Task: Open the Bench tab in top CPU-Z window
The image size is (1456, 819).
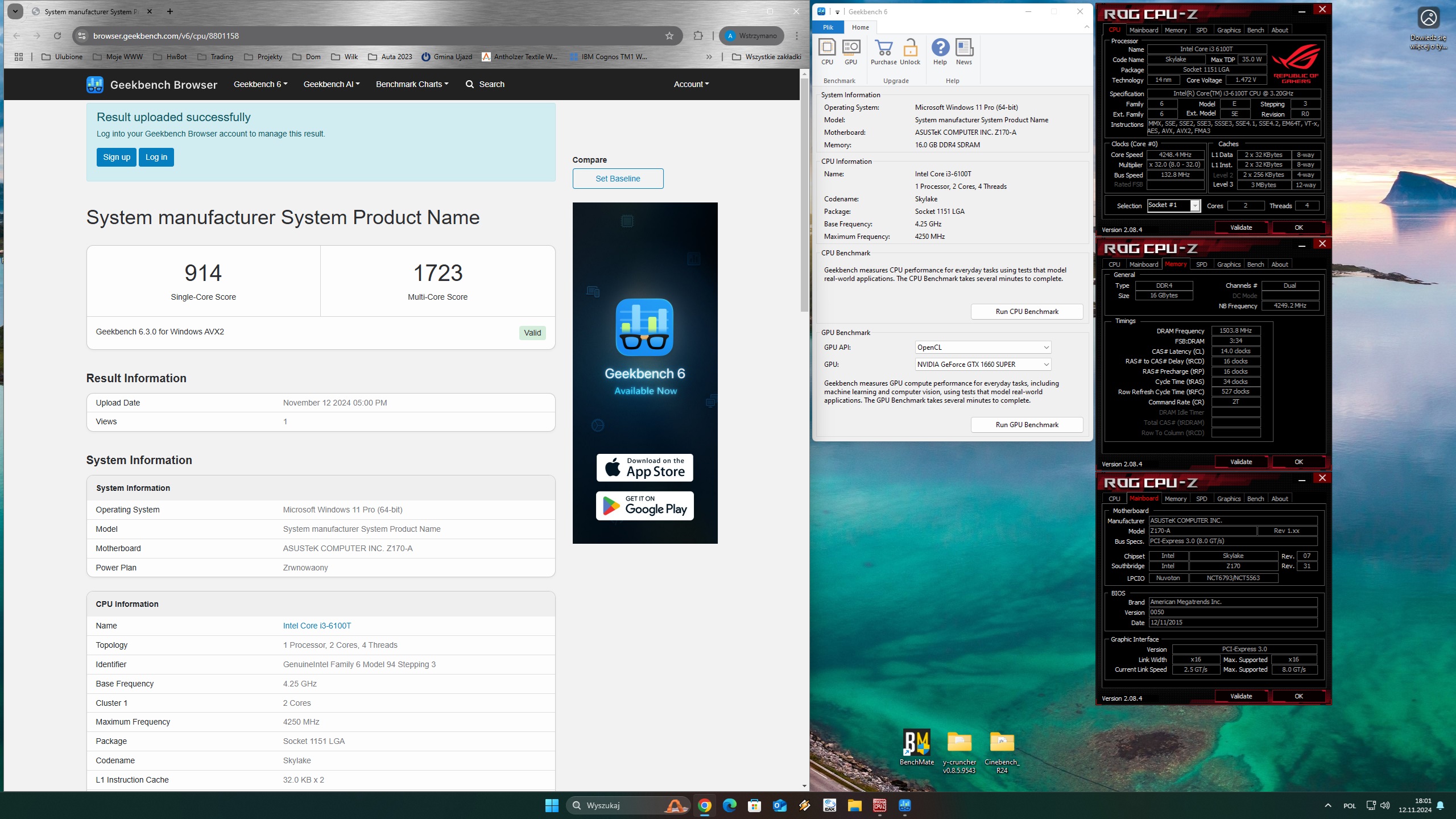Action: coord(1255,30)
